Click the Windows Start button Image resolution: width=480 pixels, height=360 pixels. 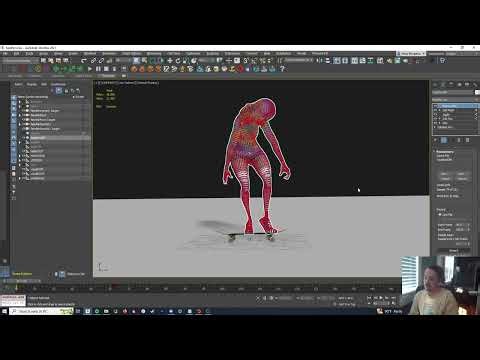coord(4,311)
